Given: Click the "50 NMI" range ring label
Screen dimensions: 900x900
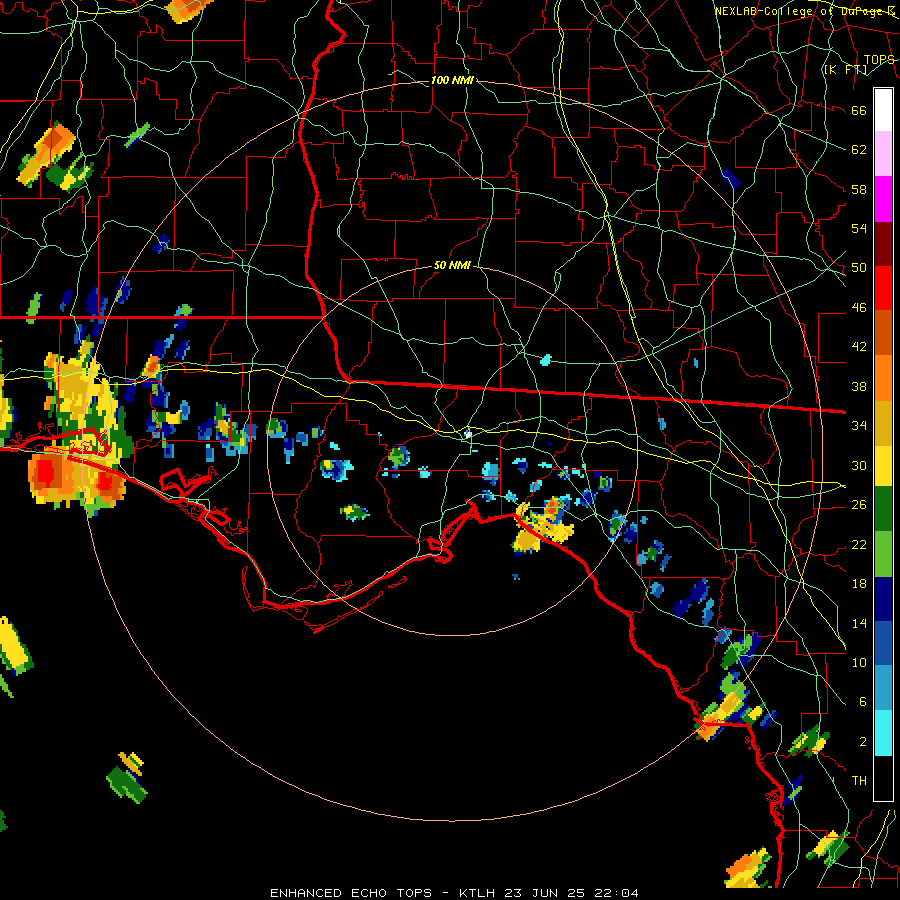Looking at the screenshot, I should pyautogui.click(x=452, y=265).
